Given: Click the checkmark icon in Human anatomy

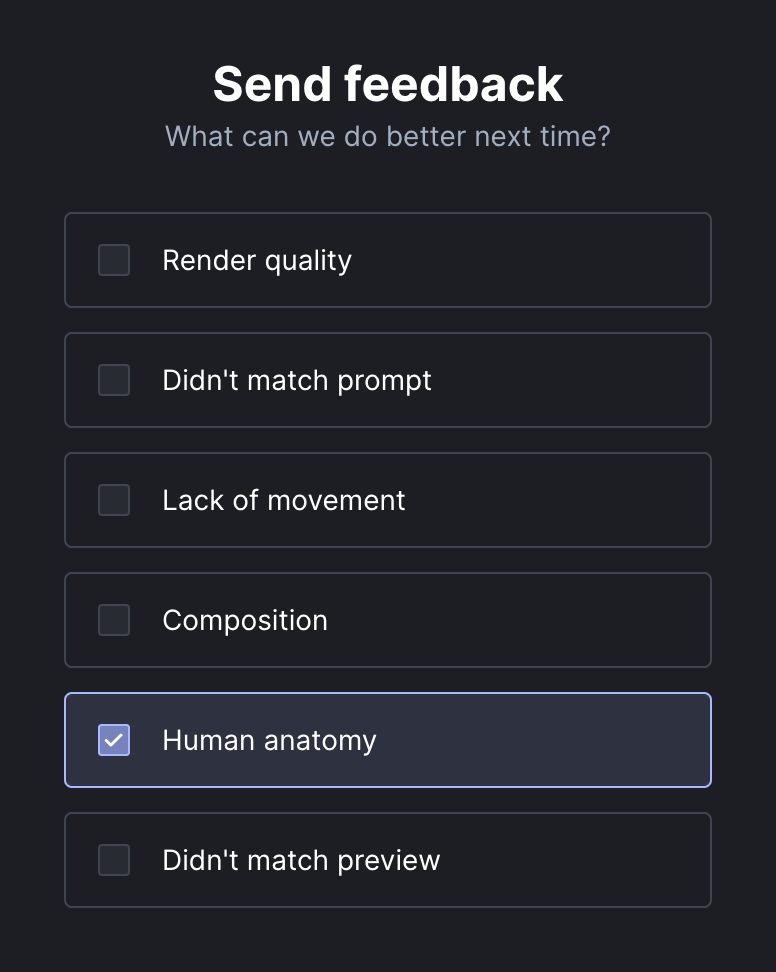Looking at the screenshot, I should (113, 740).
